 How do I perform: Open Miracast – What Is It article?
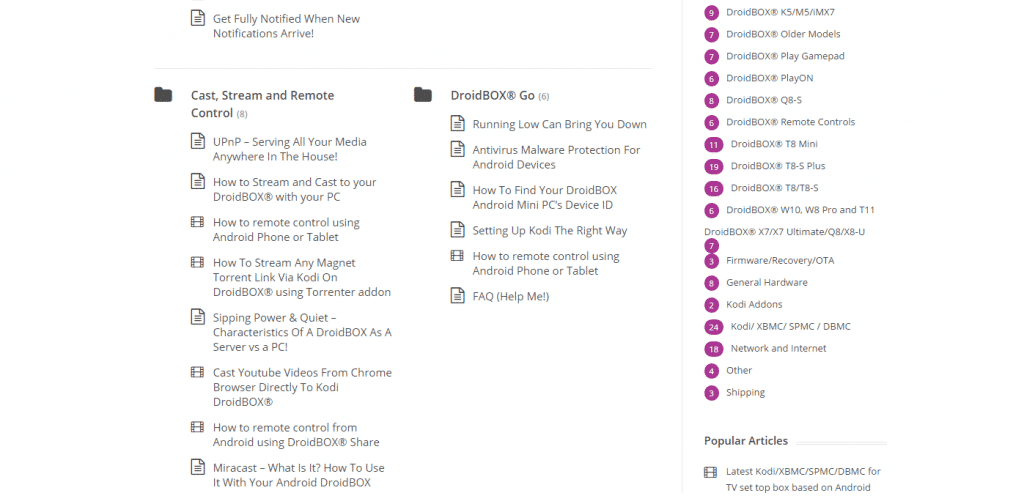[298, 475]
